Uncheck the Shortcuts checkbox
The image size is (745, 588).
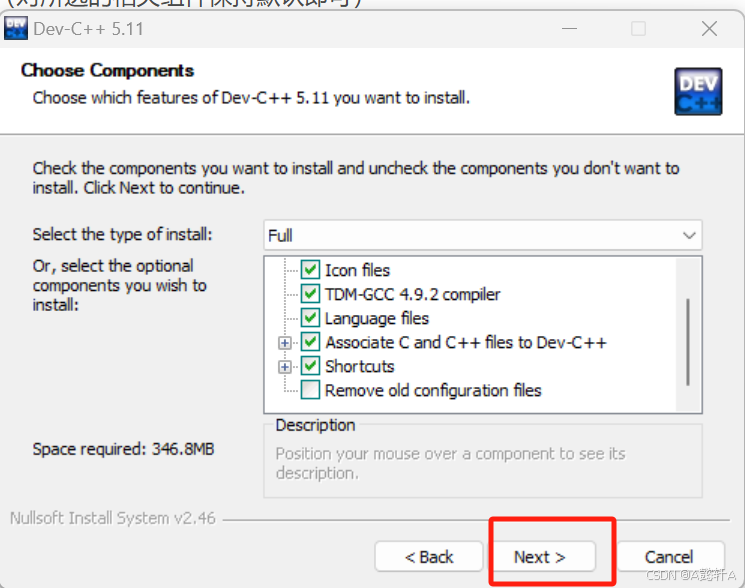pyautogui.click(x=310, y=366)
